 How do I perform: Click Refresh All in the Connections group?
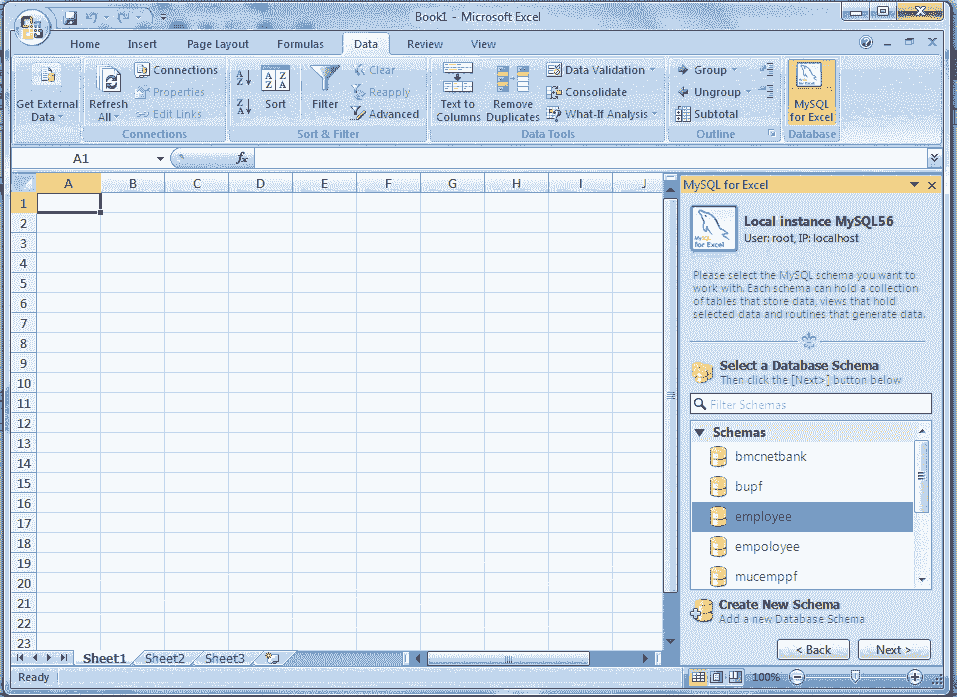108,90
